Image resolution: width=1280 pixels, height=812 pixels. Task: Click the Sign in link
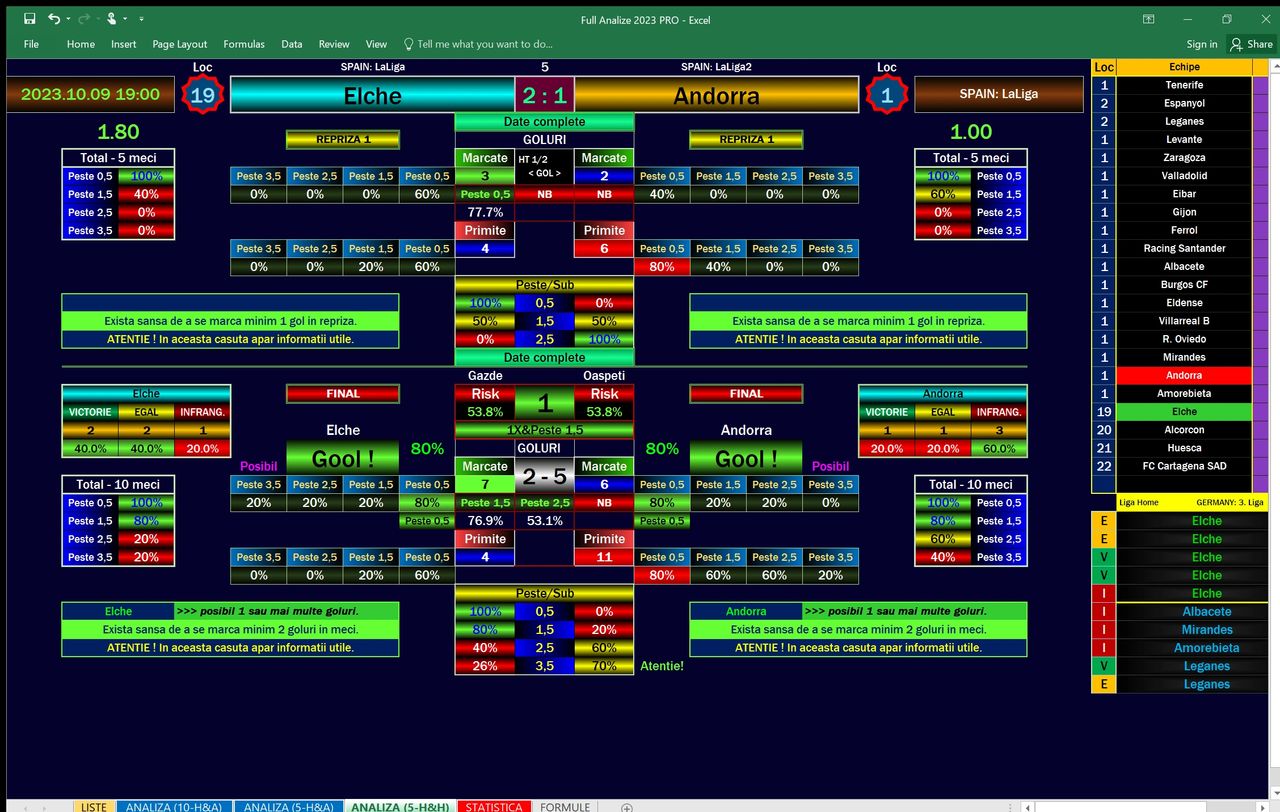tap(1202, 44)
